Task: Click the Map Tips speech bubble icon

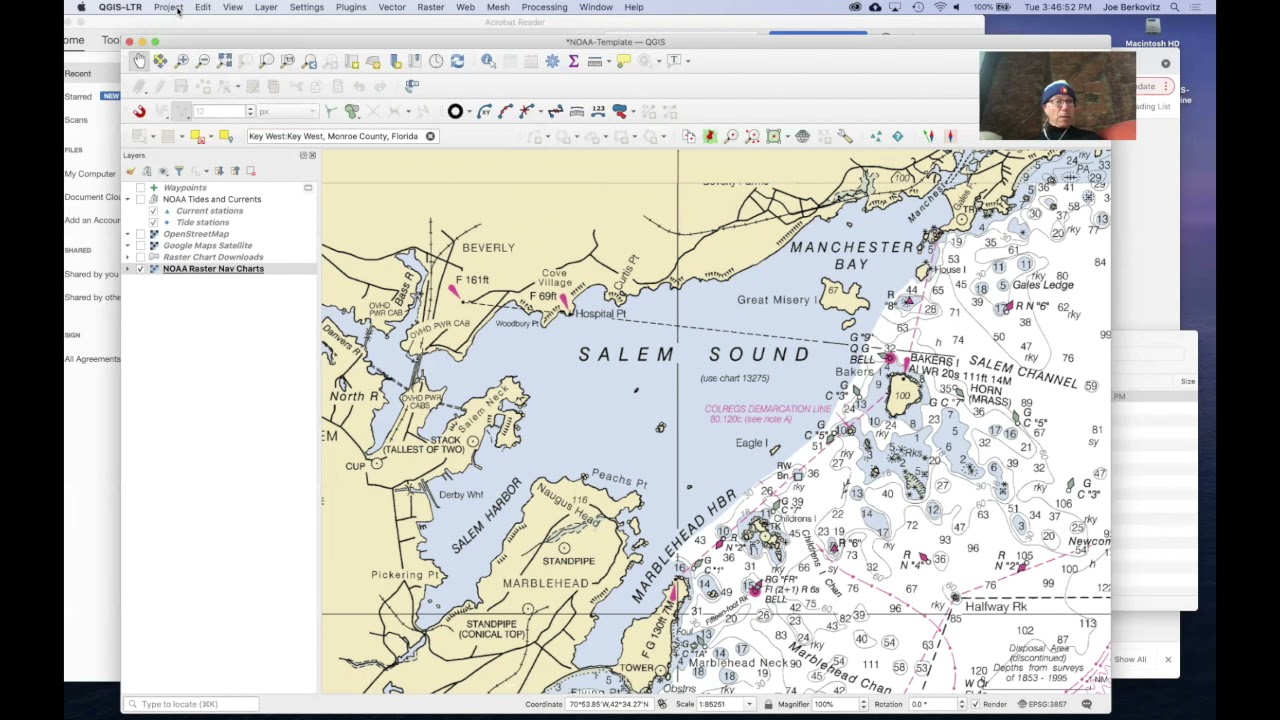Action: 623,61
